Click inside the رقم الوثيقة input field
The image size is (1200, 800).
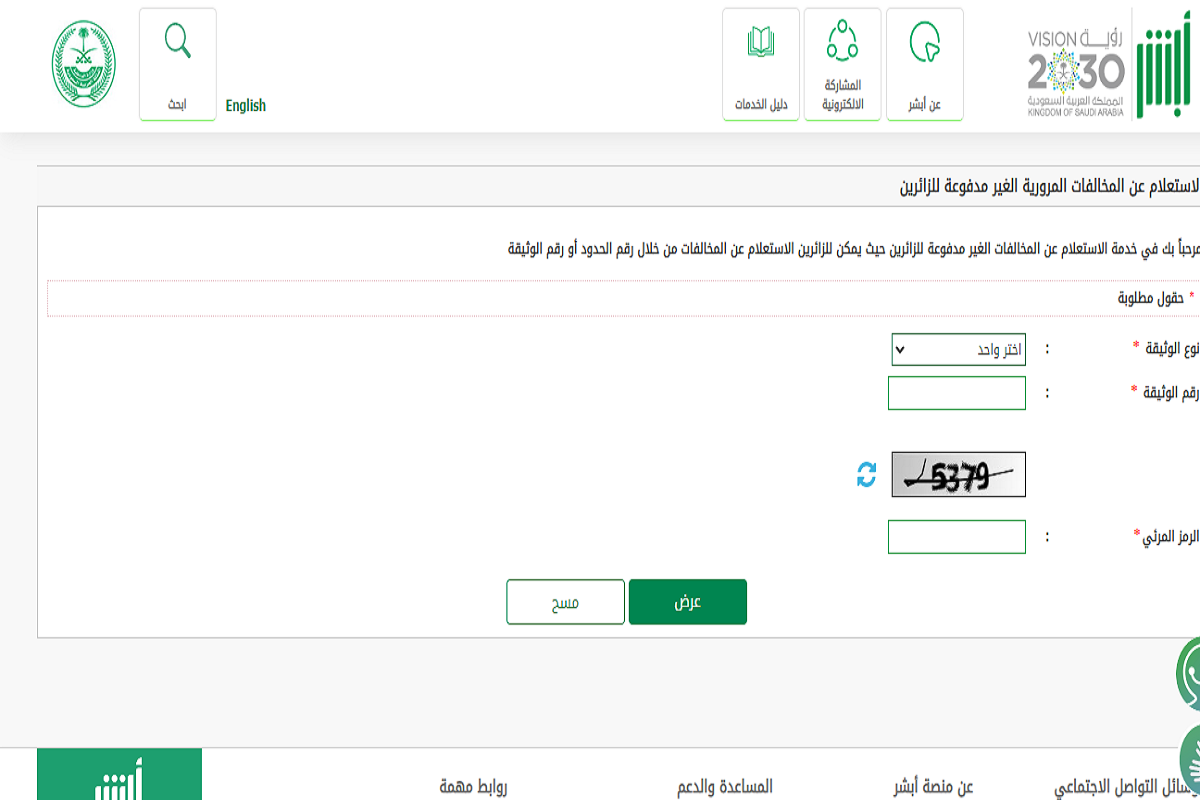coord(957,393)
